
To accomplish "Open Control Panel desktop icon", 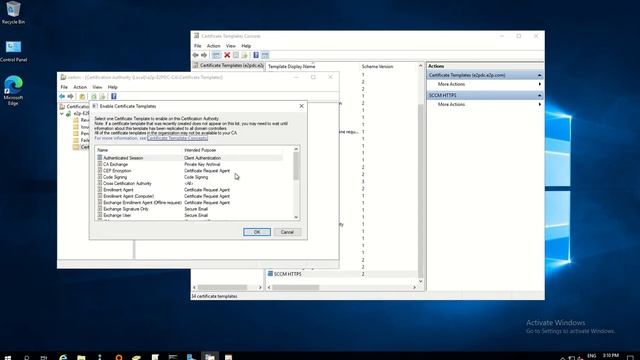I will point(13,51).
